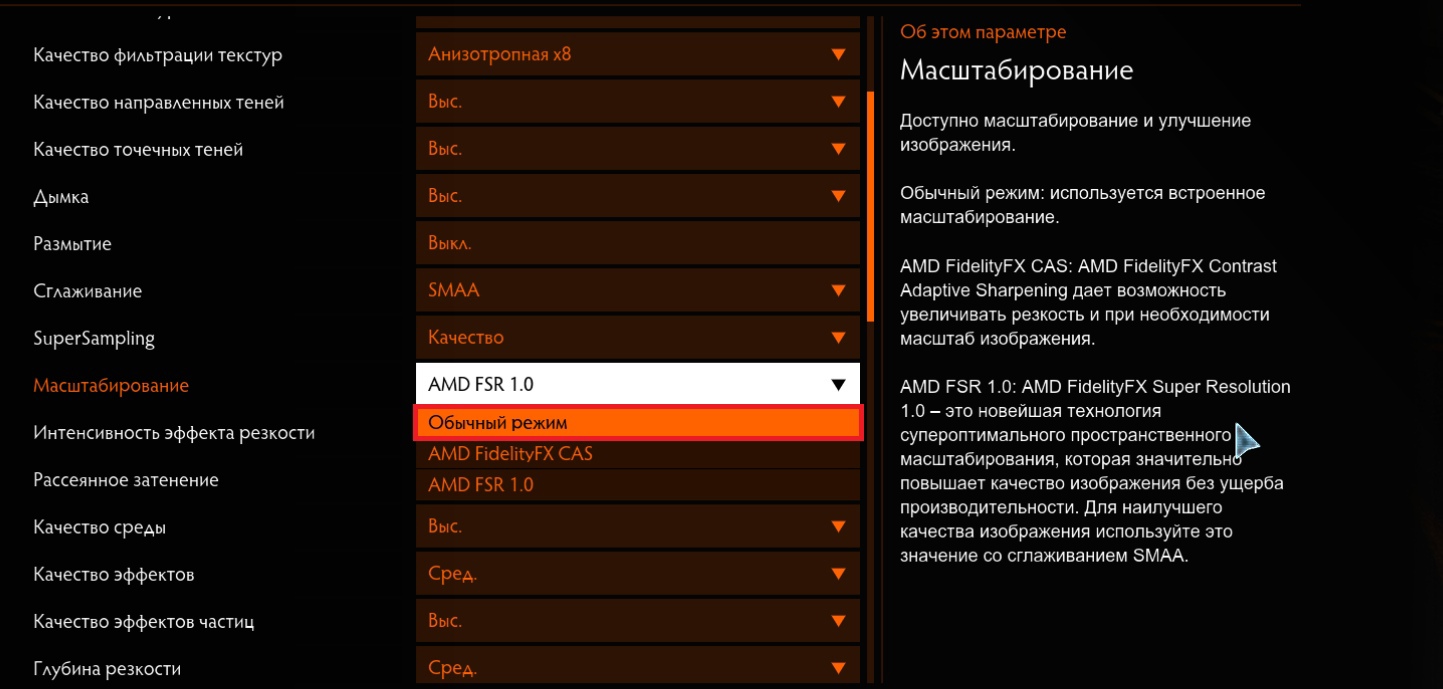Click the Сглаживание setting label
The image size is (1443, 689).
[88, 291]
